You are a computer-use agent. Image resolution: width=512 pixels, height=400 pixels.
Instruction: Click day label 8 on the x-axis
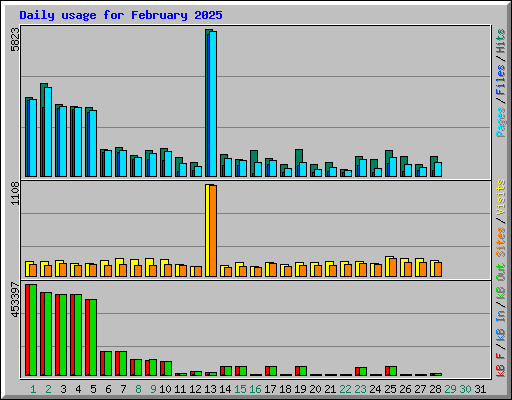click(x=138, y=389)
